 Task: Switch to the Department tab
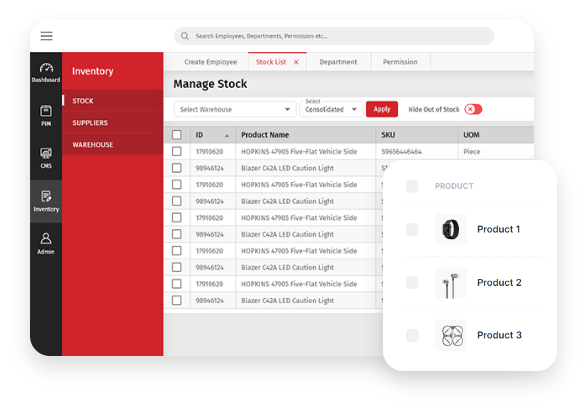click(x=338, y=62)
